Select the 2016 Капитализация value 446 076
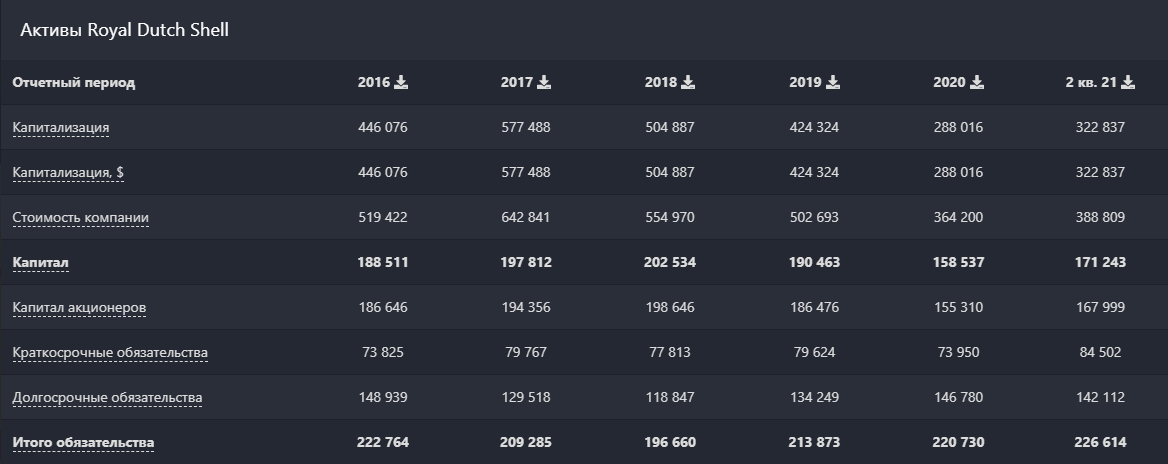This screenshot has width=1168, height=464. coord(383,127)
